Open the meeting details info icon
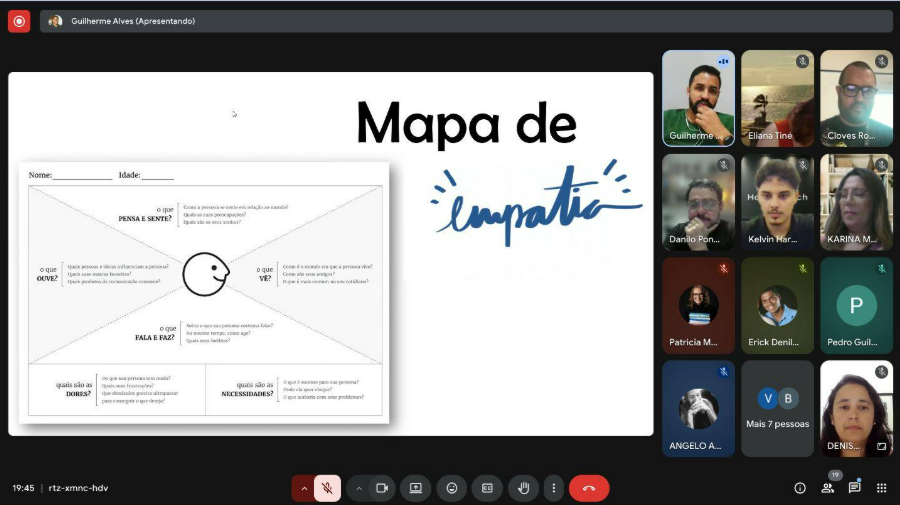 tap(799, 488)
